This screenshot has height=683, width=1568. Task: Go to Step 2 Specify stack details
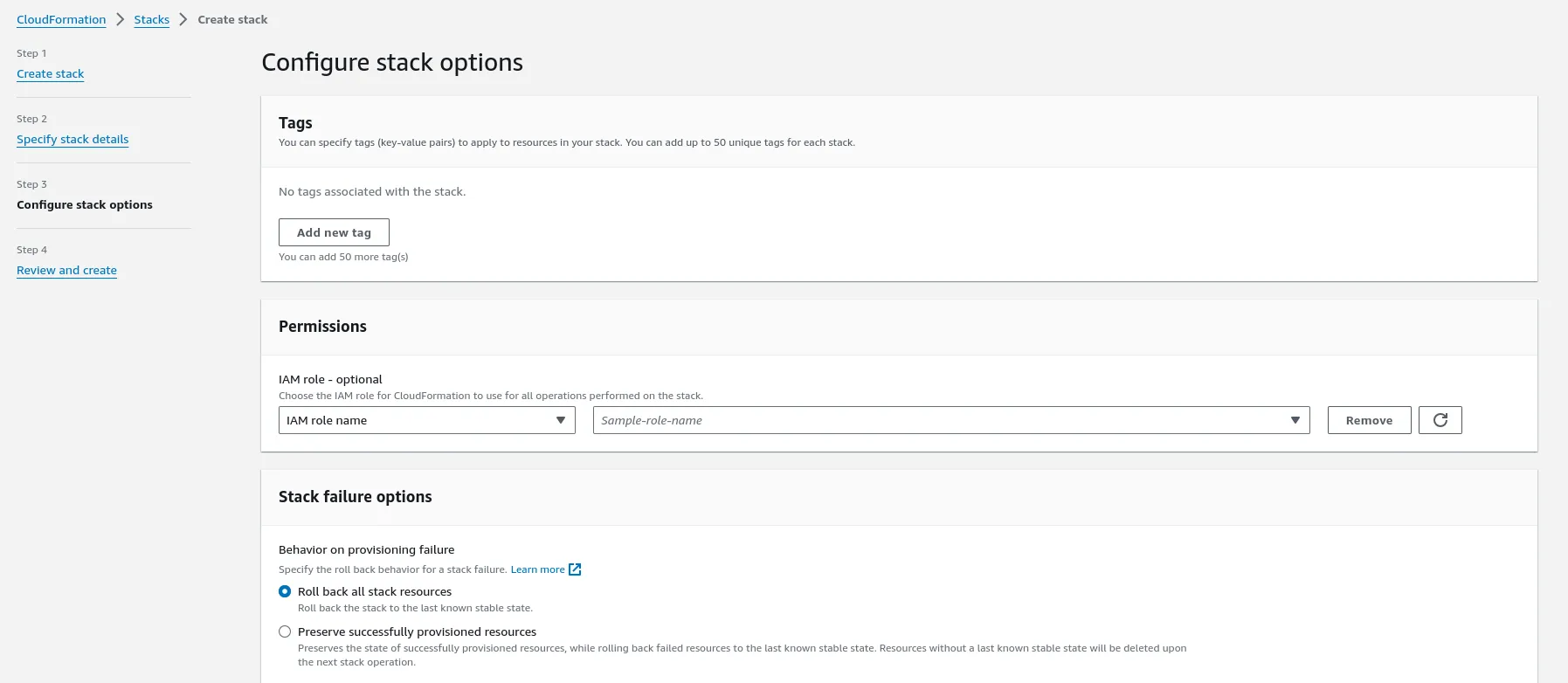73,140
